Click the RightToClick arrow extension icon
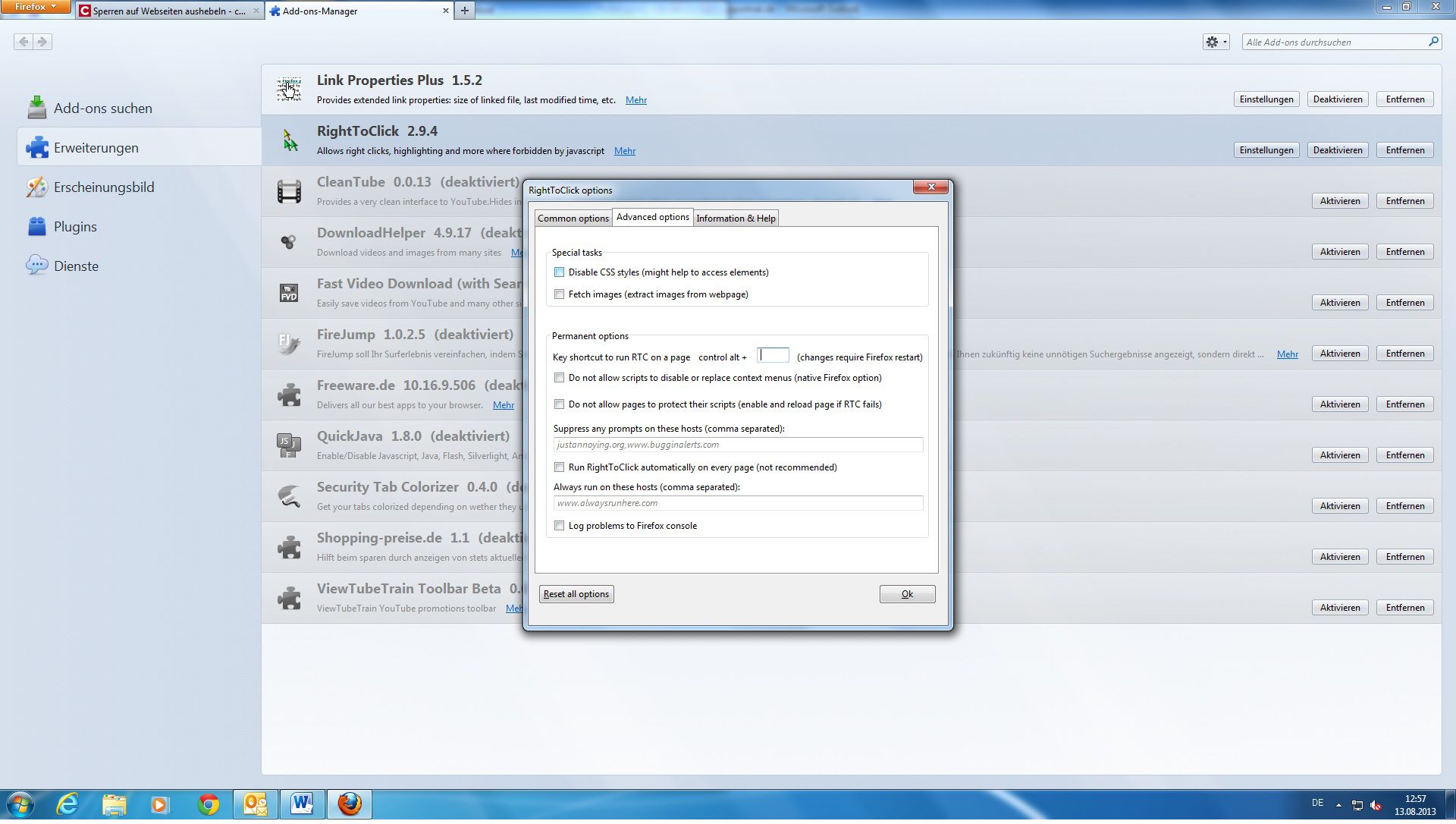Image resolution: width=1456 pixels, height=824 pixels. coord(290,140)
